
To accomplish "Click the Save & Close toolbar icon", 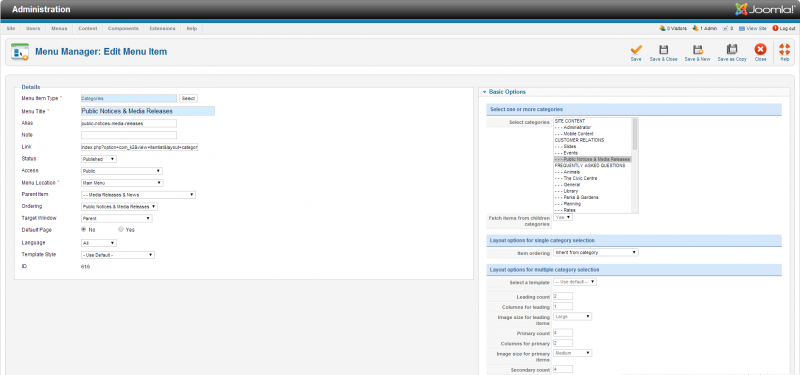I will click(x=663, y=49).
